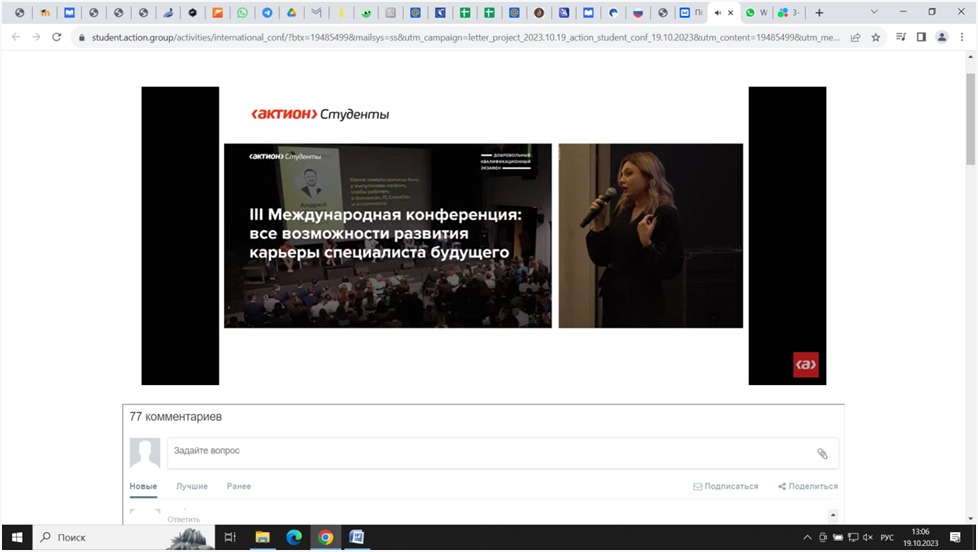This screenshot has width=978, height=552.
Task: Click the share page icon in address bar
Action: pos(855,37)
